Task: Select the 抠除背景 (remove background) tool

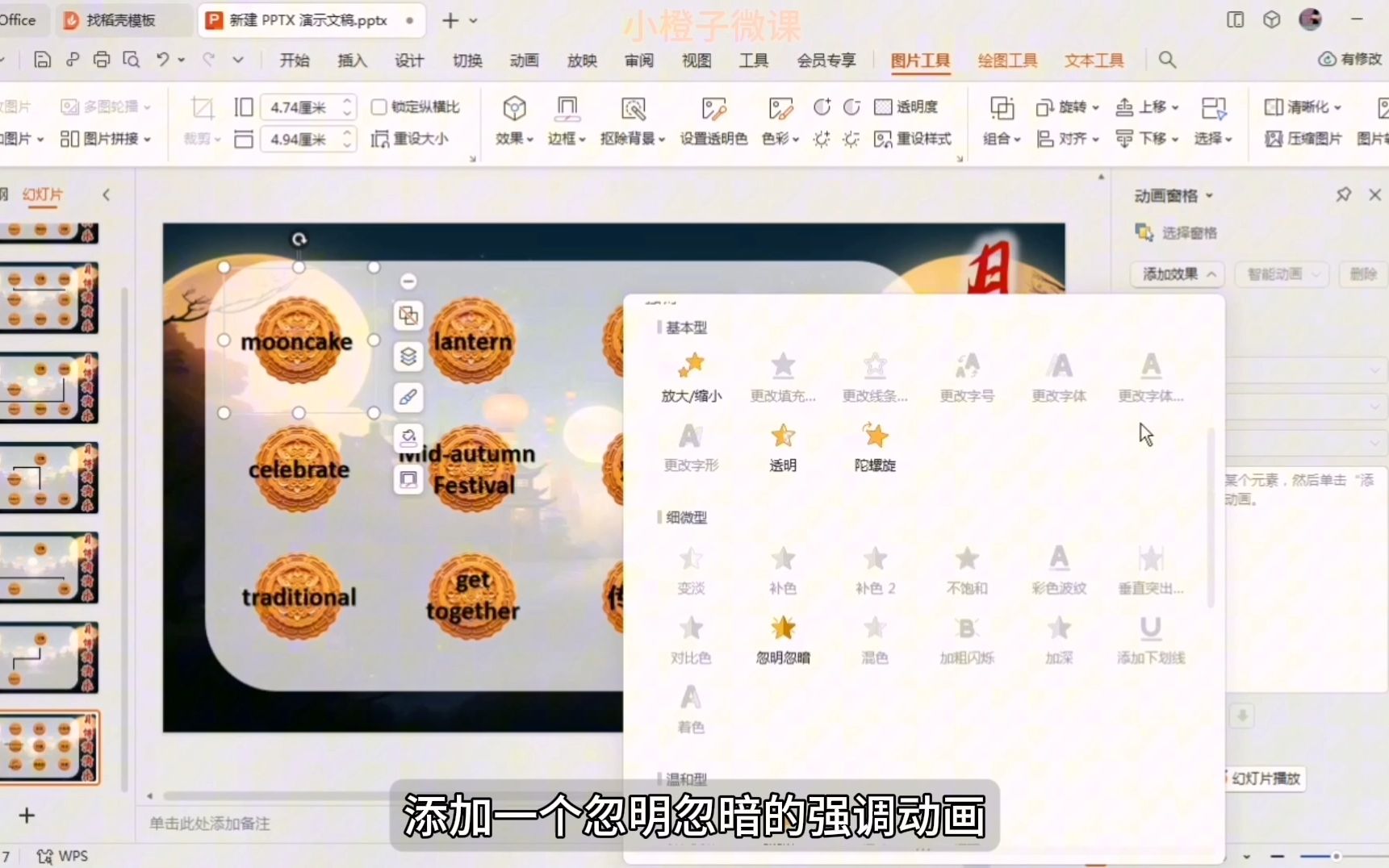Action: coord(634,120)
